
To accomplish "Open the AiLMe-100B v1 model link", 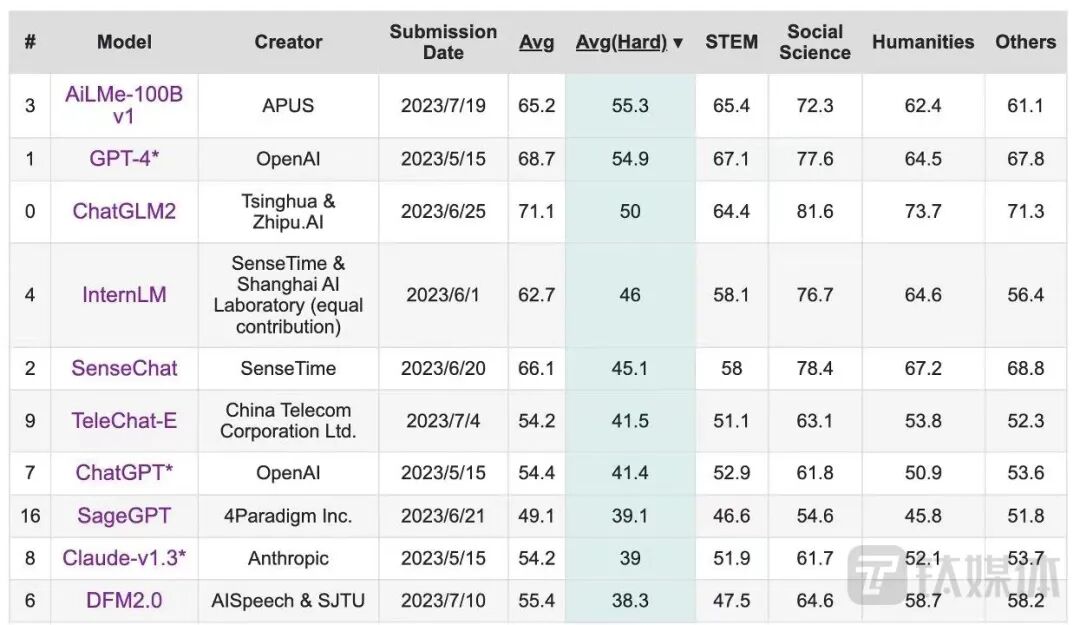I will [124, 105].
